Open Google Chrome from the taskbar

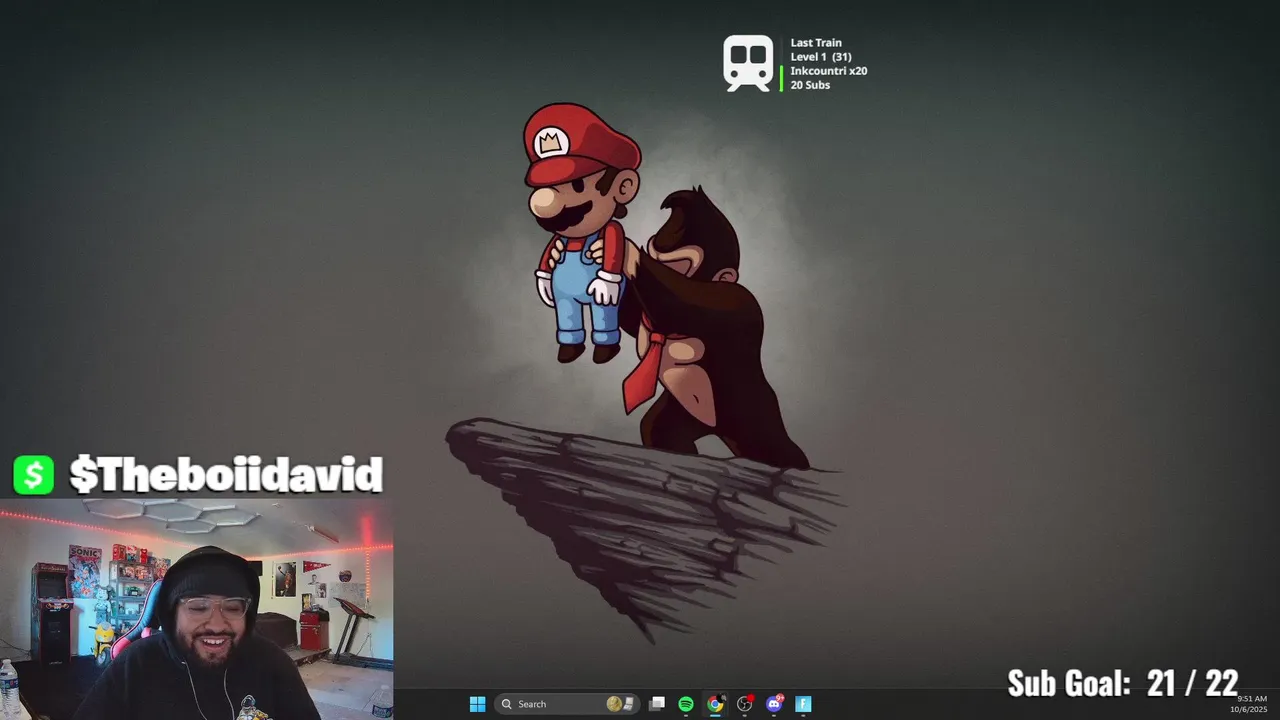point(715,704)
